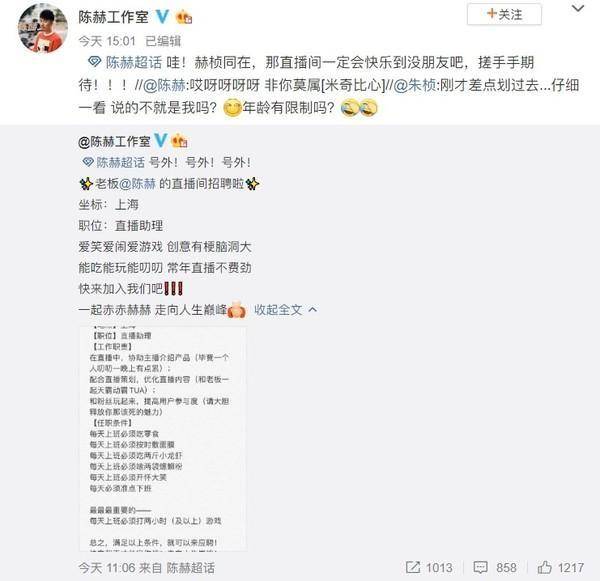Open @陈赫工作室 name in quoted post

pos(114,141)
